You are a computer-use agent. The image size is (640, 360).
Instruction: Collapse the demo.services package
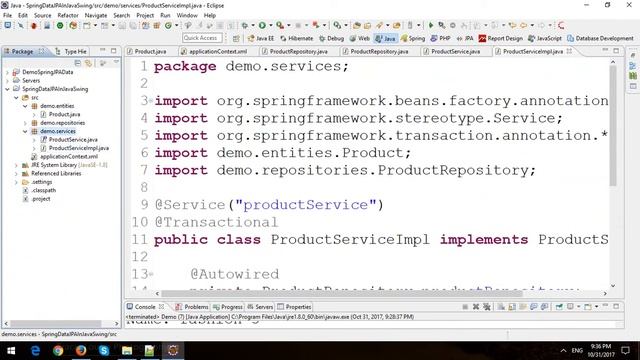pos(25,131)
